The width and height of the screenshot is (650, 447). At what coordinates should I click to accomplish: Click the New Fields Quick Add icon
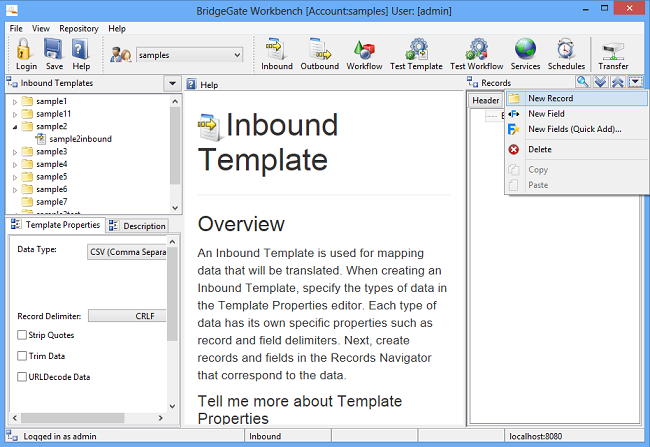[514, 129]
